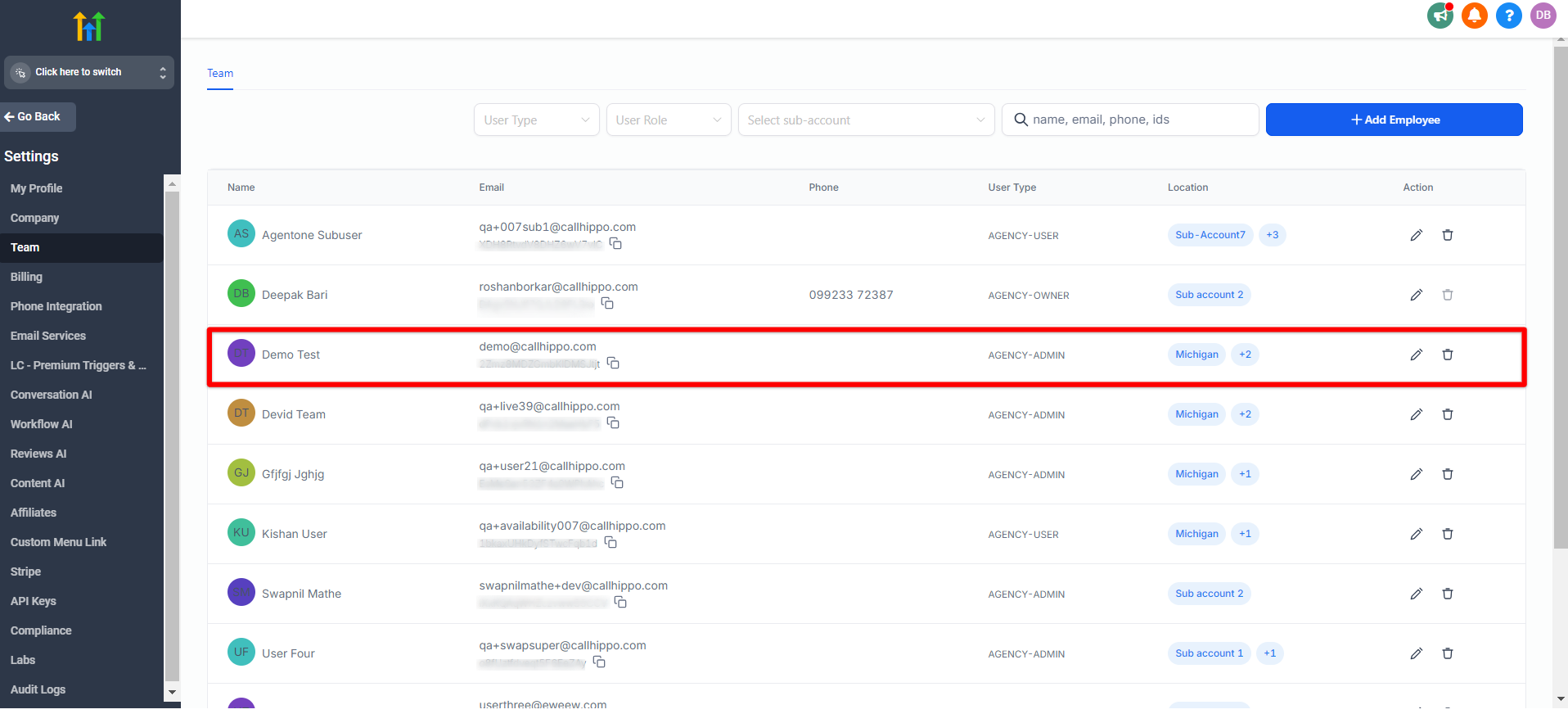Expand +1 locations for Kishan User
Viewport: 1568px width, 723px height.
(x=1246, y=534)
